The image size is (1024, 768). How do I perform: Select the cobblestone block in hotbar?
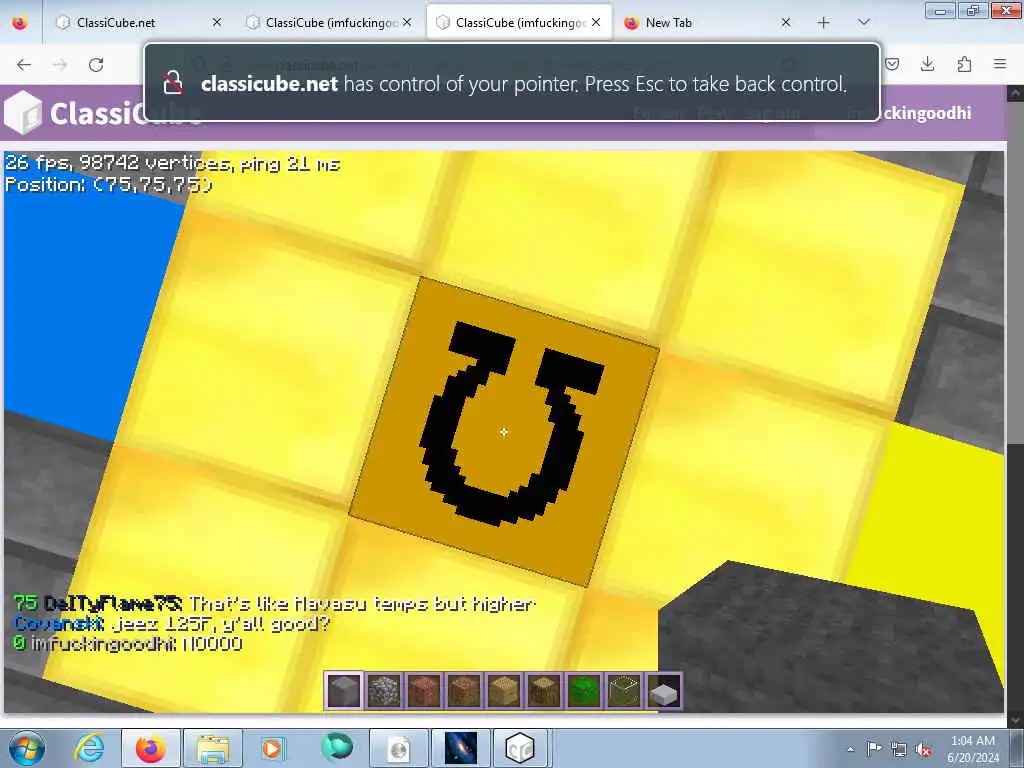[x=383, y=690]
